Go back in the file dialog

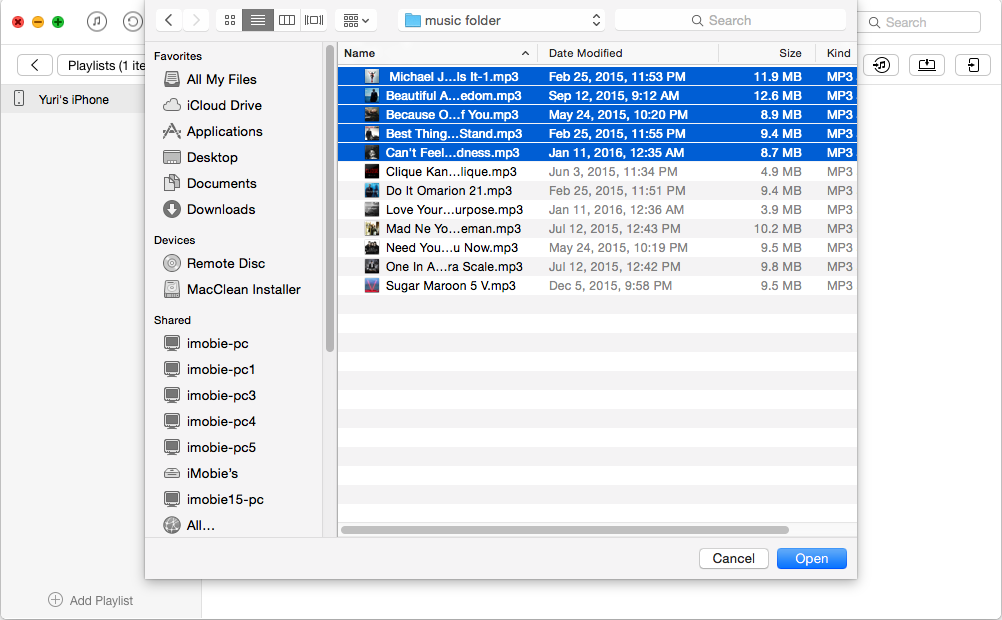click(x=169, y=20)
